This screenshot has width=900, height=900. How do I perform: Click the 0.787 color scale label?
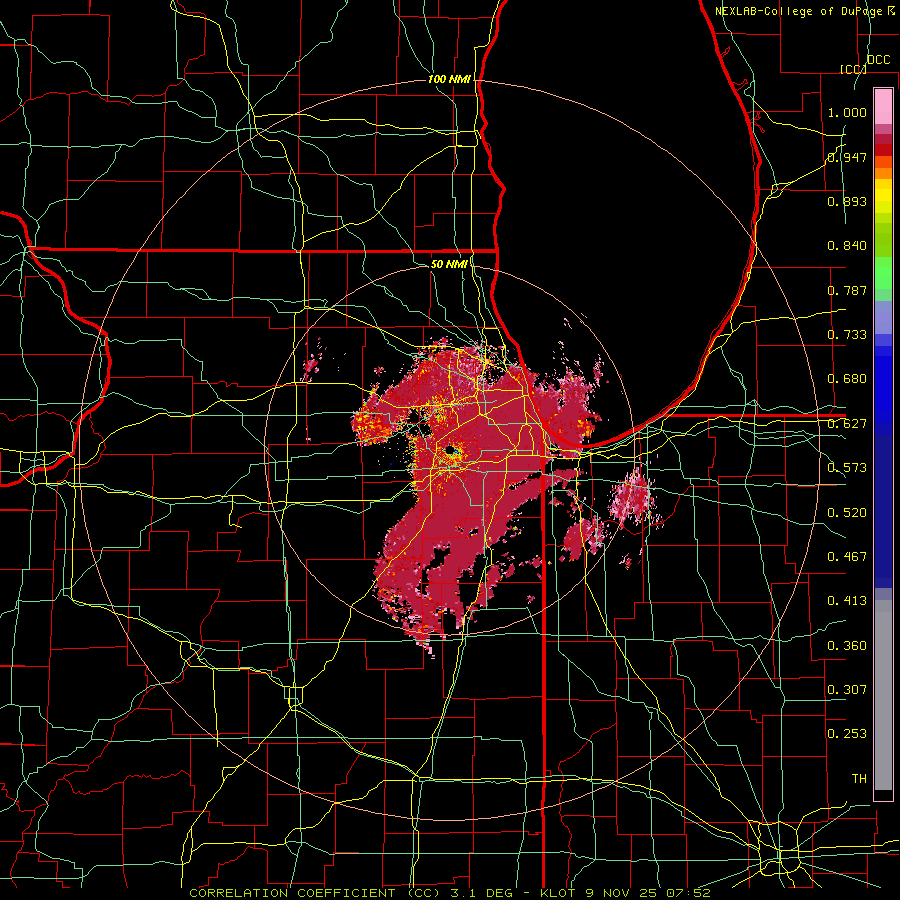[x=847, y=290]
